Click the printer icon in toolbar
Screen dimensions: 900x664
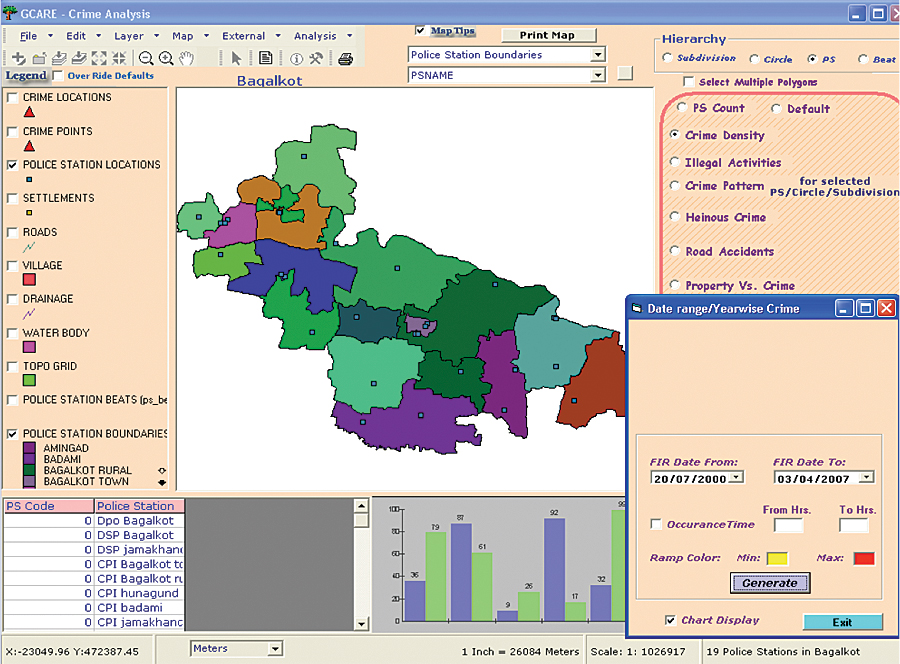(x=345, y=59)
